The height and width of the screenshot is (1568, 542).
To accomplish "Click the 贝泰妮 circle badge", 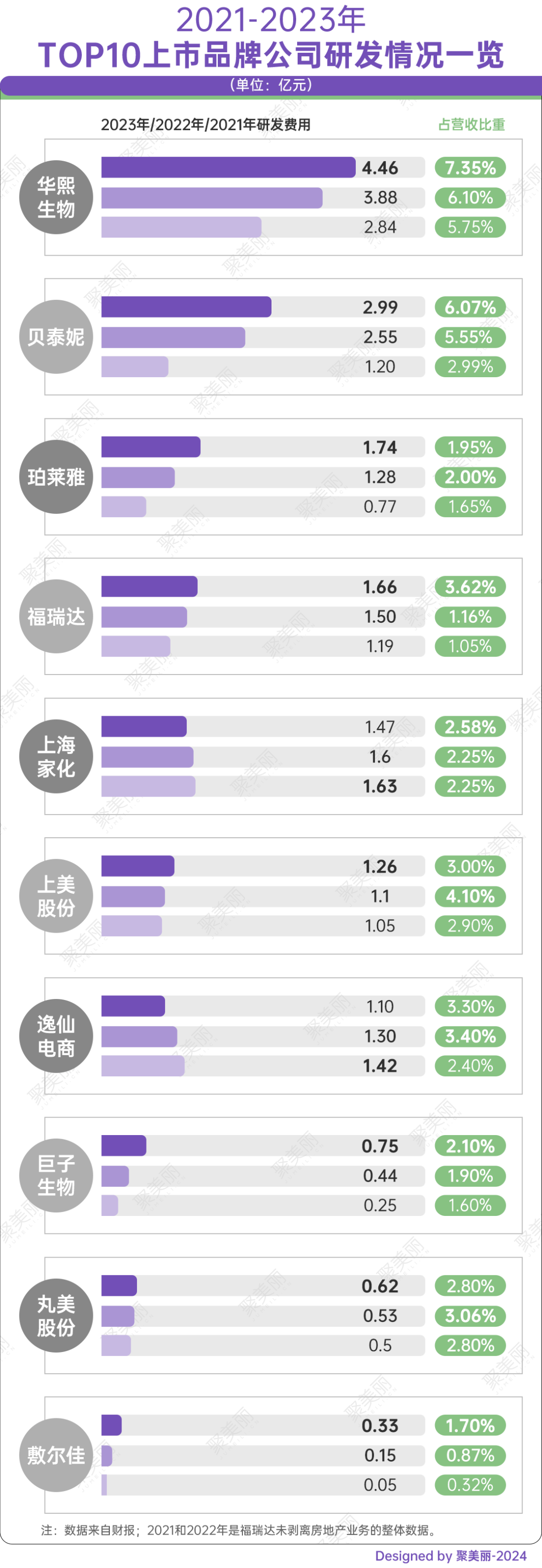I will (56, 337).
